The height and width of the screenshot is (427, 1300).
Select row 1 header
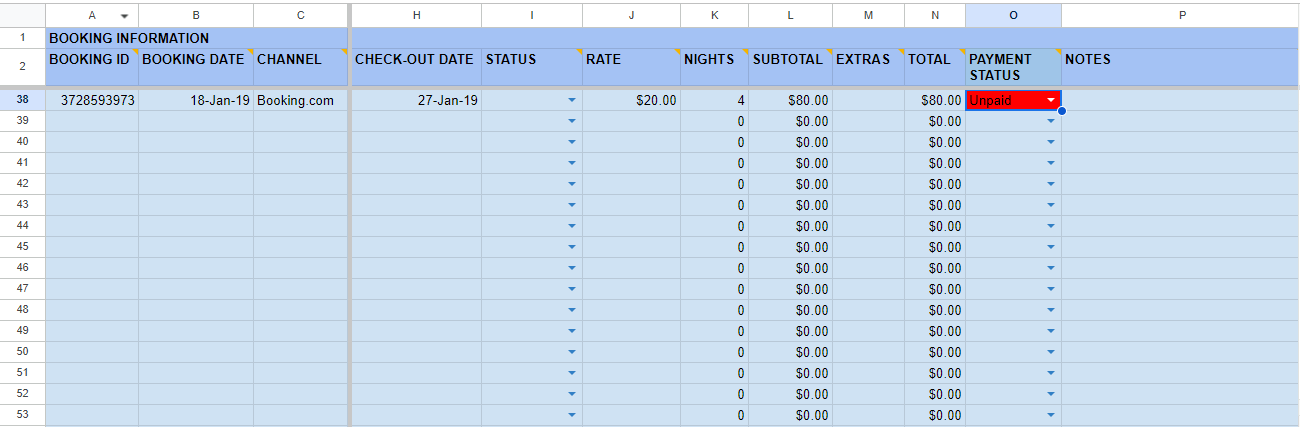pos(22,38)
